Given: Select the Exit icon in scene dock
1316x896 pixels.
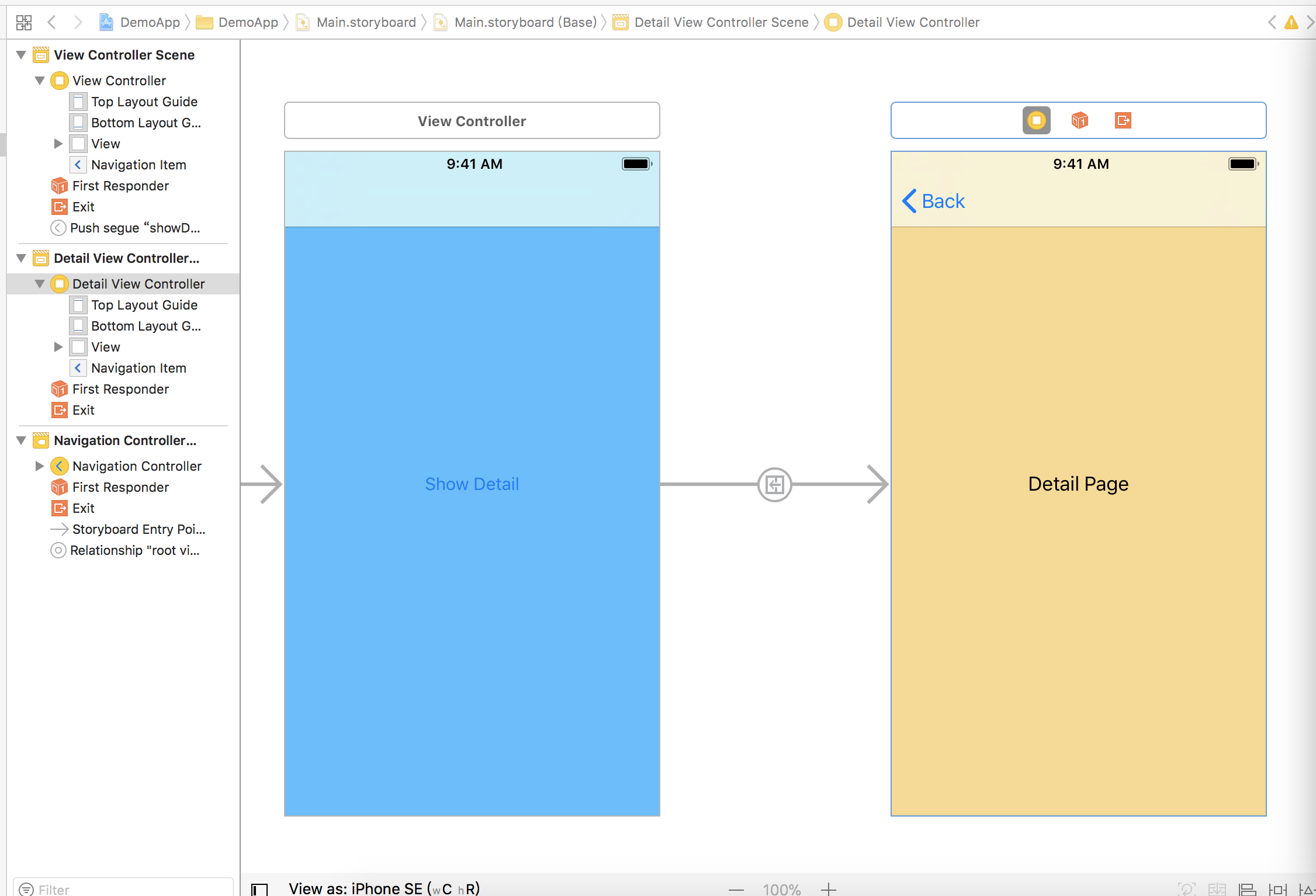Looking at the screenshot, I should click(1123, 120).
